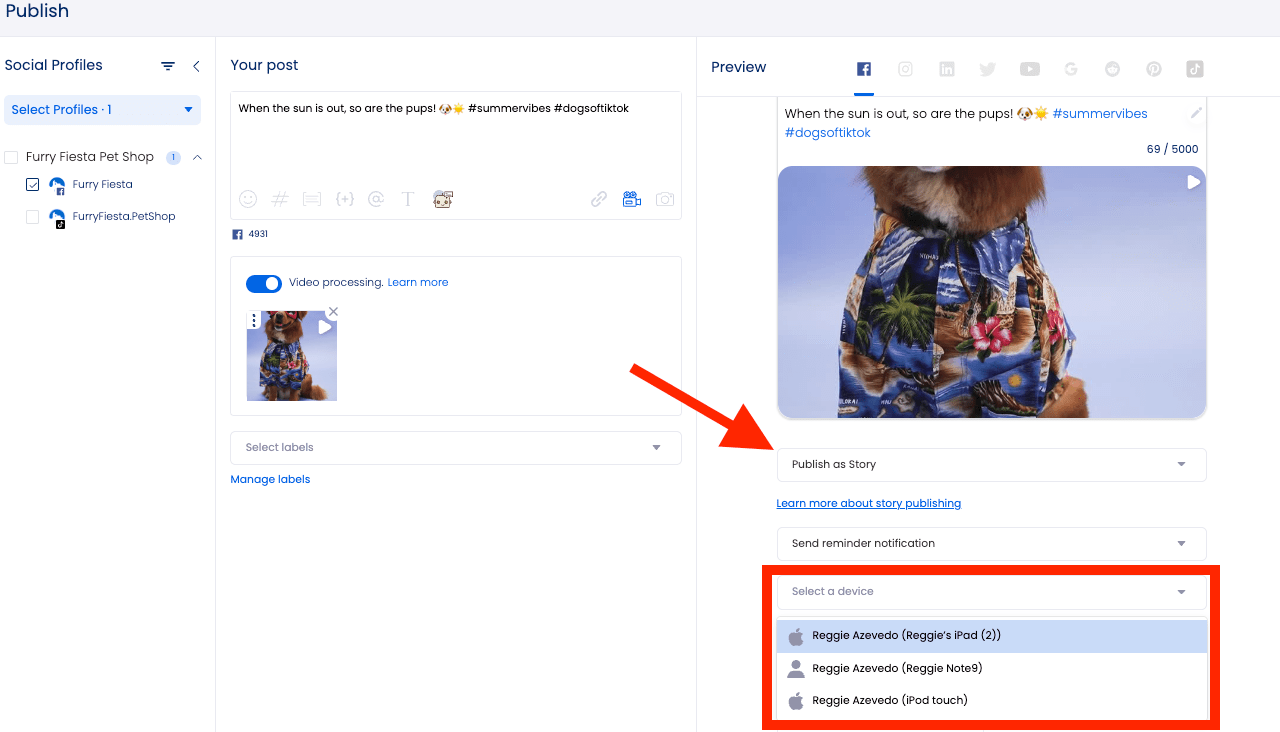Check the FurryFiesta.PetShop profile checkbox

[x=32, y=216]
